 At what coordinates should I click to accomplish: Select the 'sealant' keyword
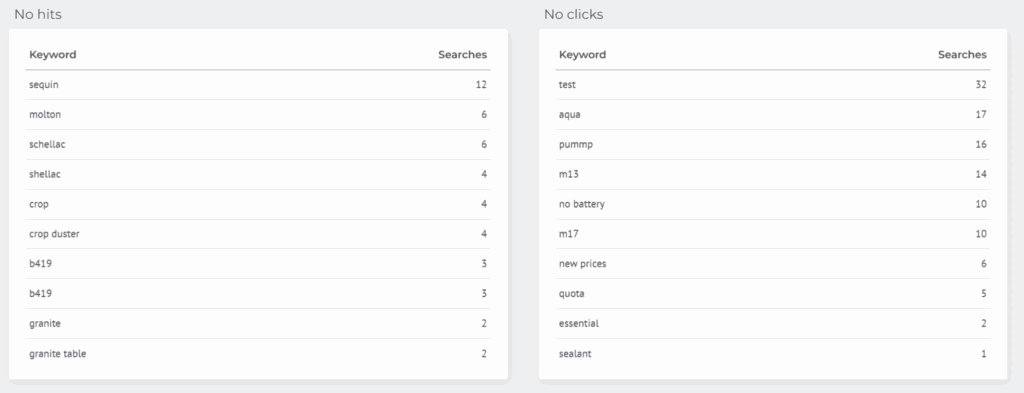pyautogui.click(x=575, y=354)
